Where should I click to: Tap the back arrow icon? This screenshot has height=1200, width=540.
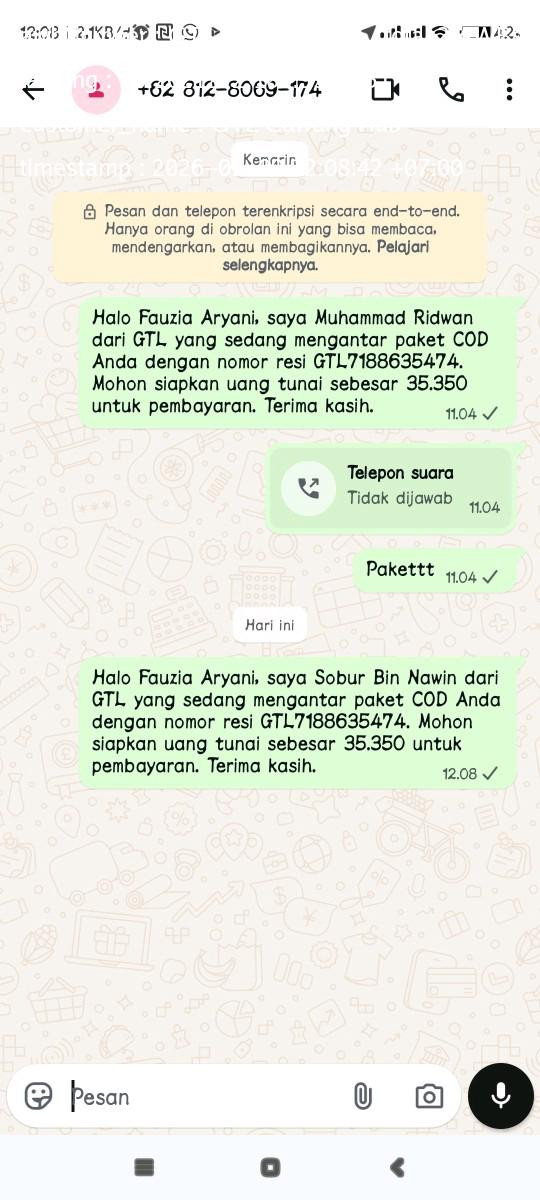(33, 90)
